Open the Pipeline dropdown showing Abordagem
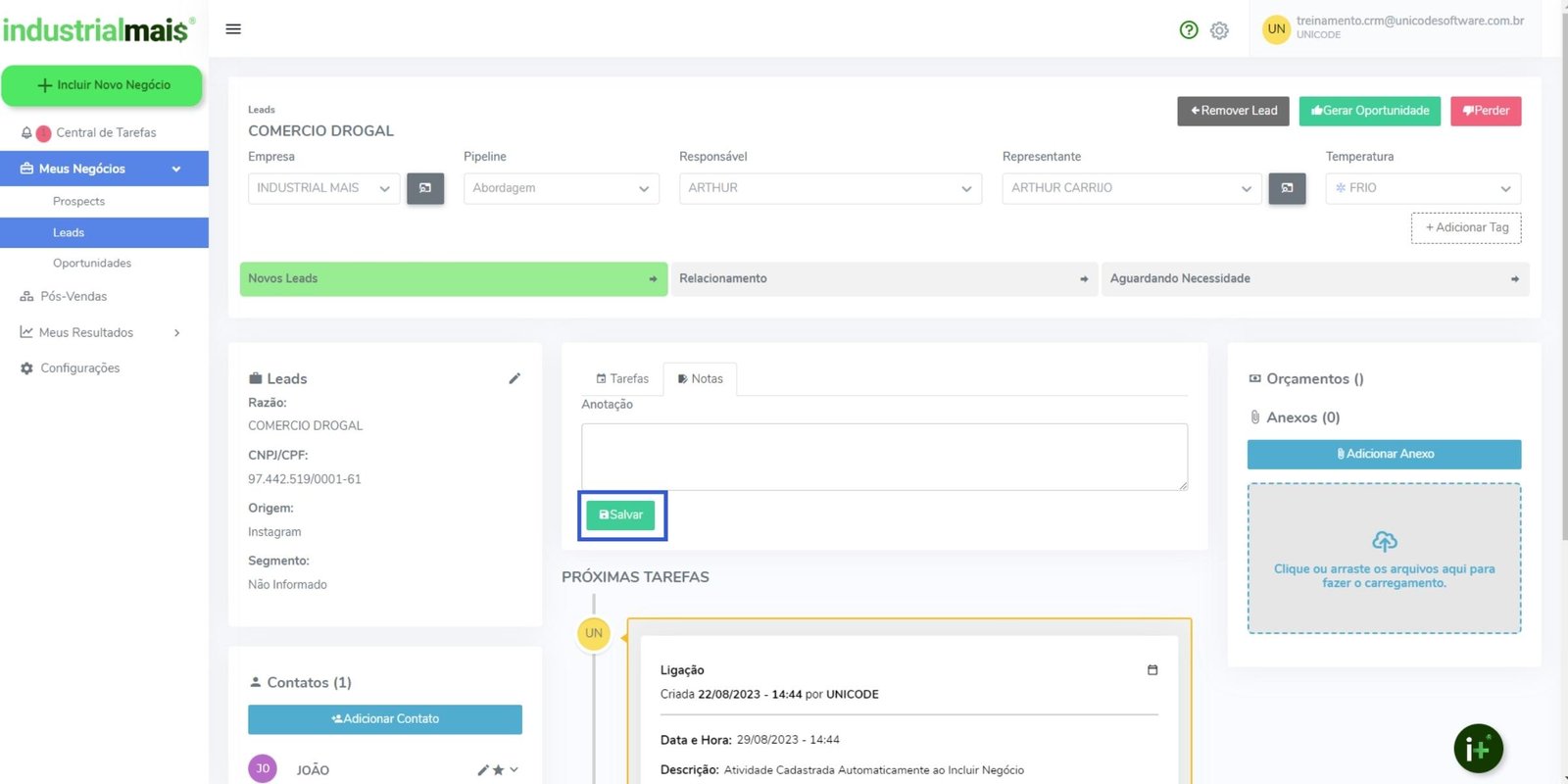Image resolution: width=1568 pixels, height=784 pixels. coord(561,188)
